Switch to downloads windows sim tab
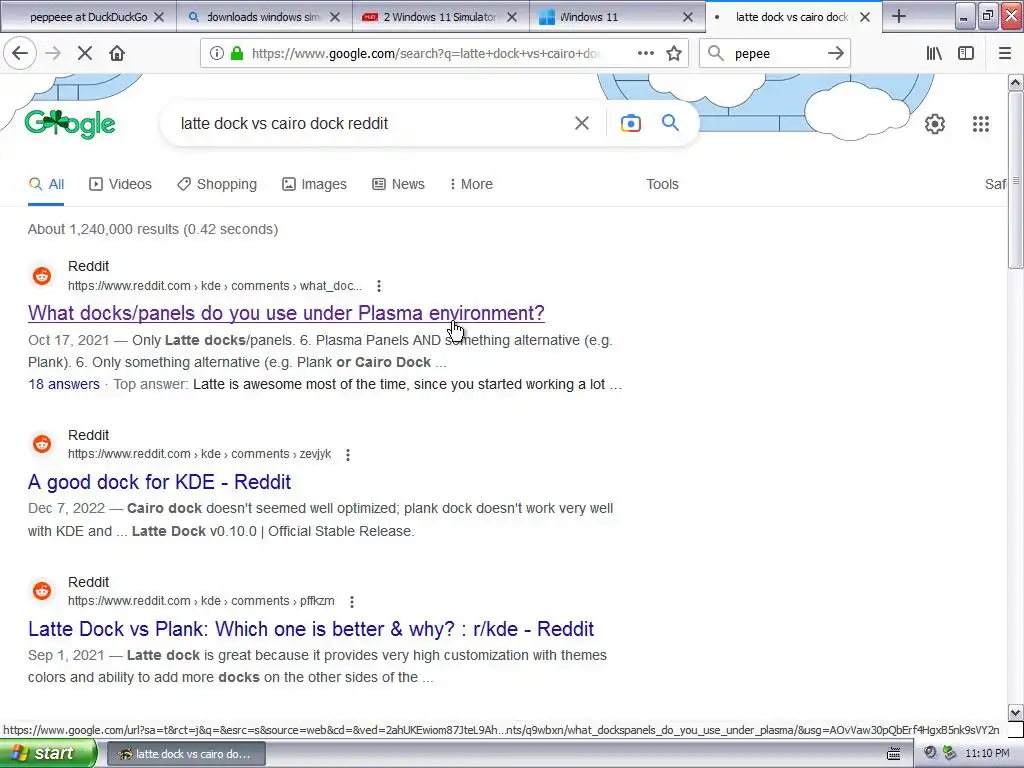The height and width of the screenshot is (768, 1024). pos(264,17)
